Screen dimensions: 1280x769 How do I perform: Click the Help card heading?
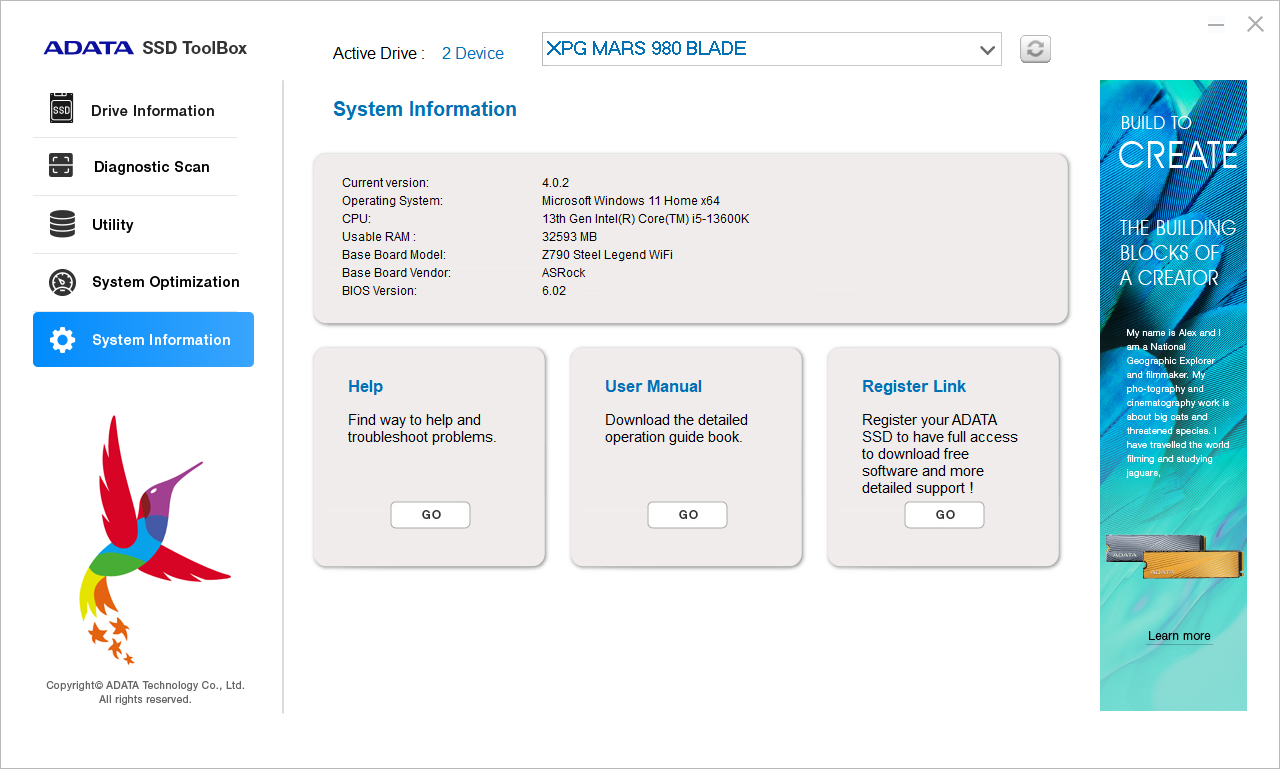click(x=365, y=386)
